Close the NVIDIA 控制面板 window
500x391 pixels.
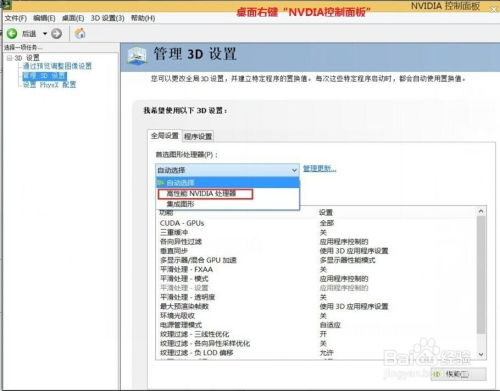point(494,10)
